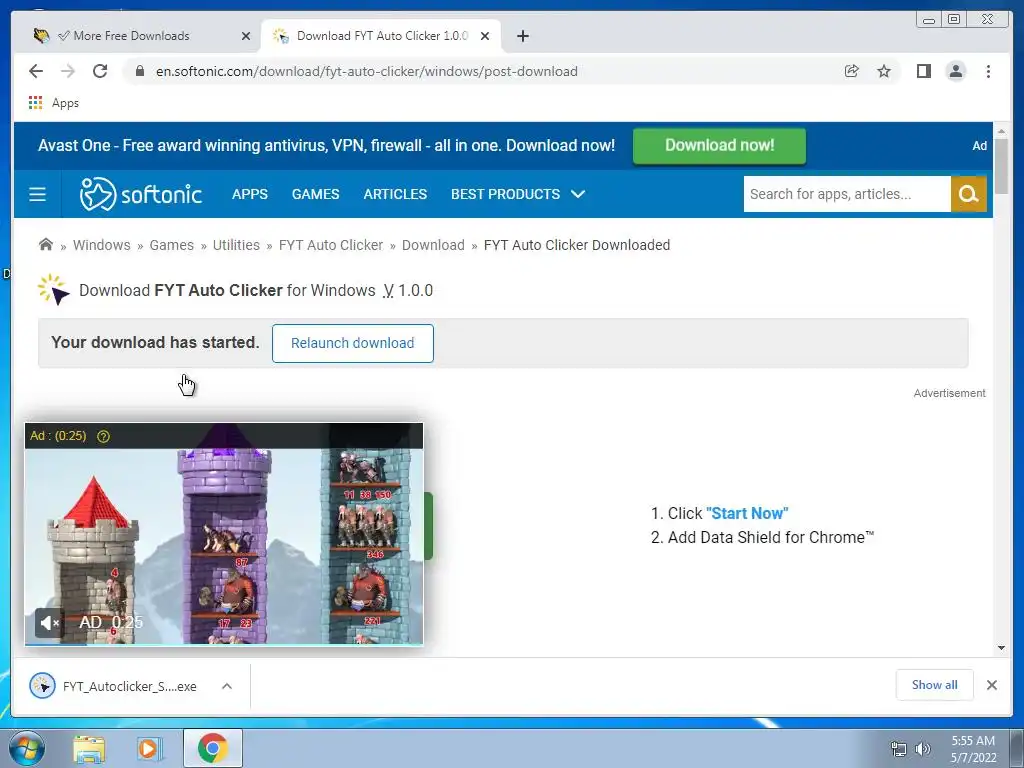The width and height of the screenshot is (1024, 768).
Task: Open the APPS menu item
Action: [249, 194]
